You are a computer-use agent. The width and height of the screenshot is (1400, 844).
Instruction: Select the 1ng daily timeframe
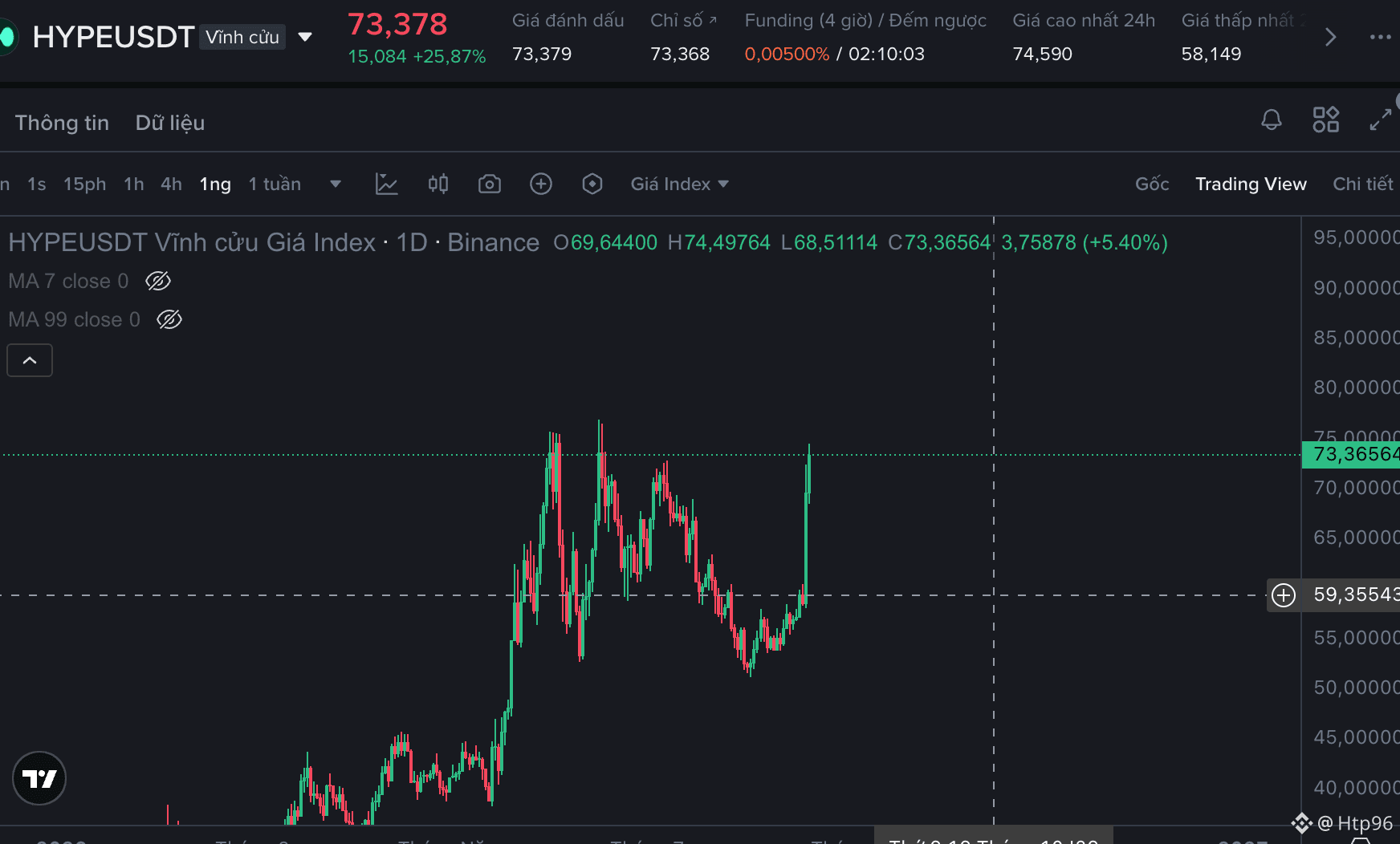point(215,184)
